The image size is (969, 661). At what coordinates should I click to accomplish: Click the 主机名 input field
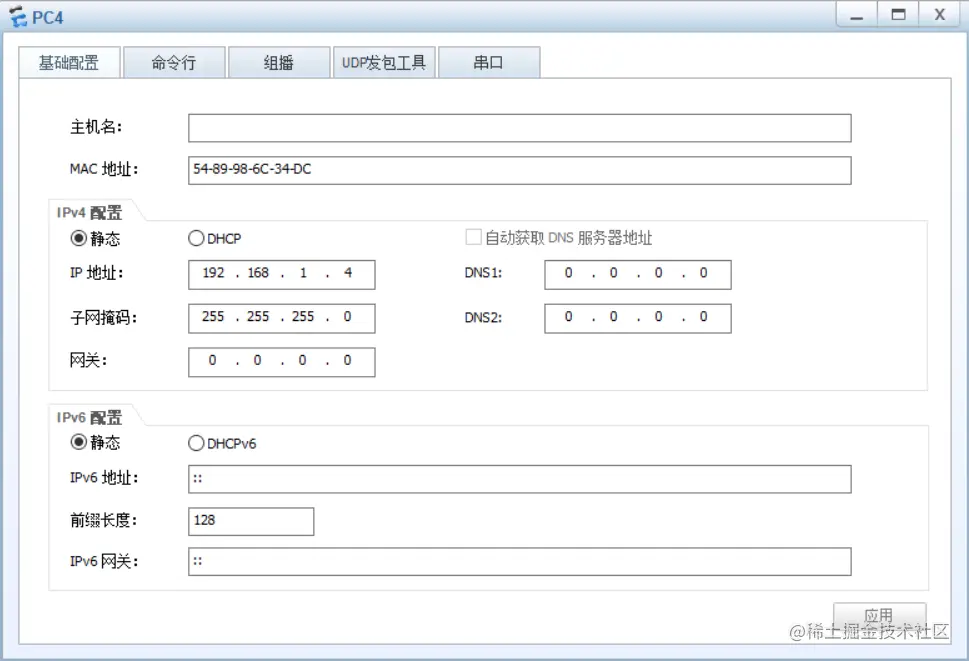click(520, 128)
